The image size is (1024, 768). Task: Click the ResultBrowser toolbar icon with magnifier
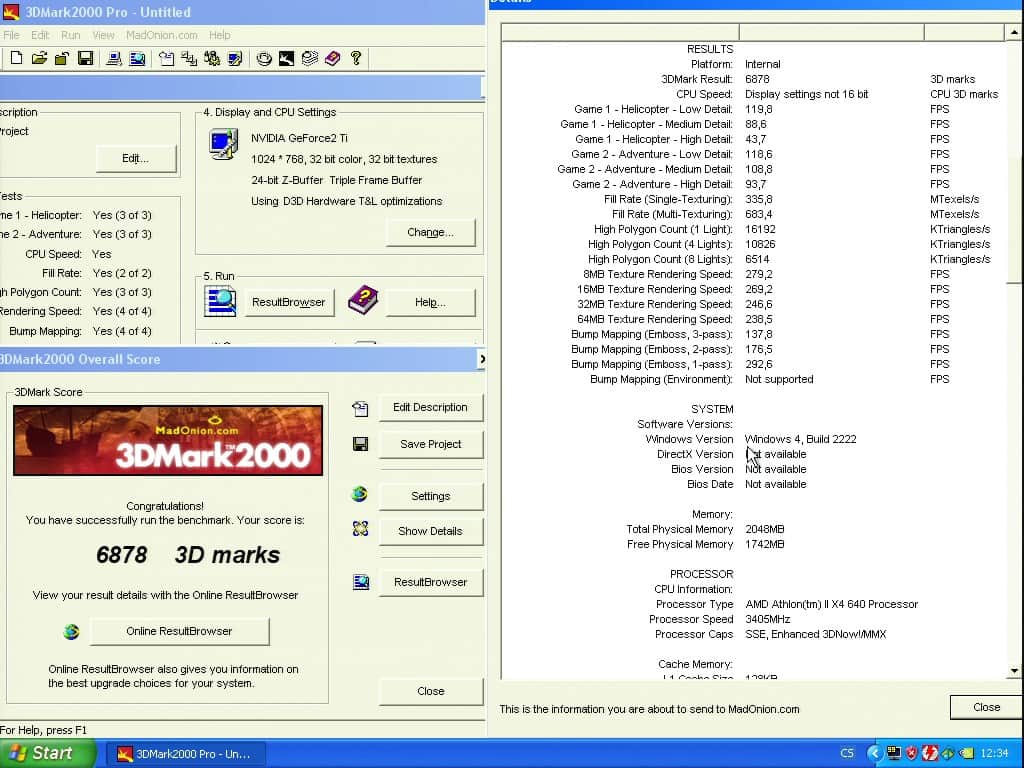point(137,59)
